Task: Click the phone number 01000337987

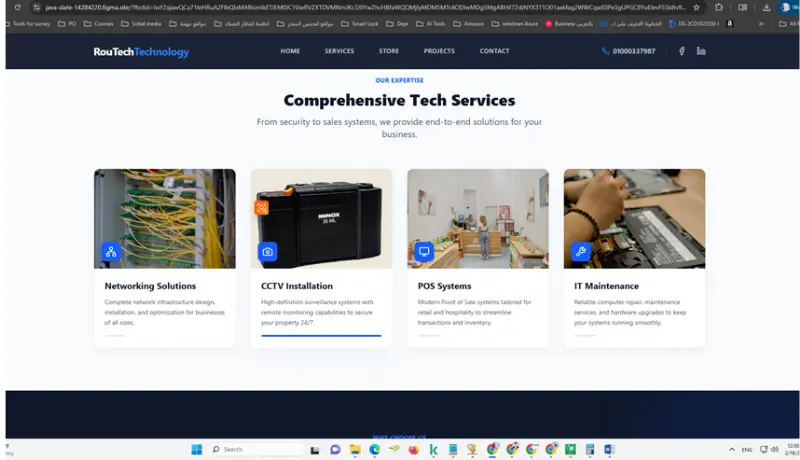Action: (634, 52)
